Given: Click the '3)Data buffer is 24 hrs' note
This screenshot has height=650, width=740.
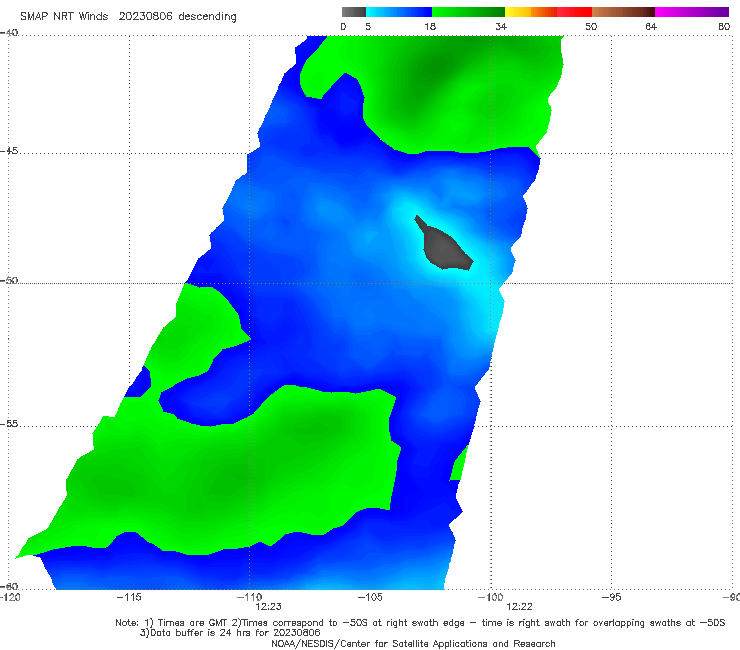Looking at the screenshot, I should pyautogui.click(x=230, y=633).
